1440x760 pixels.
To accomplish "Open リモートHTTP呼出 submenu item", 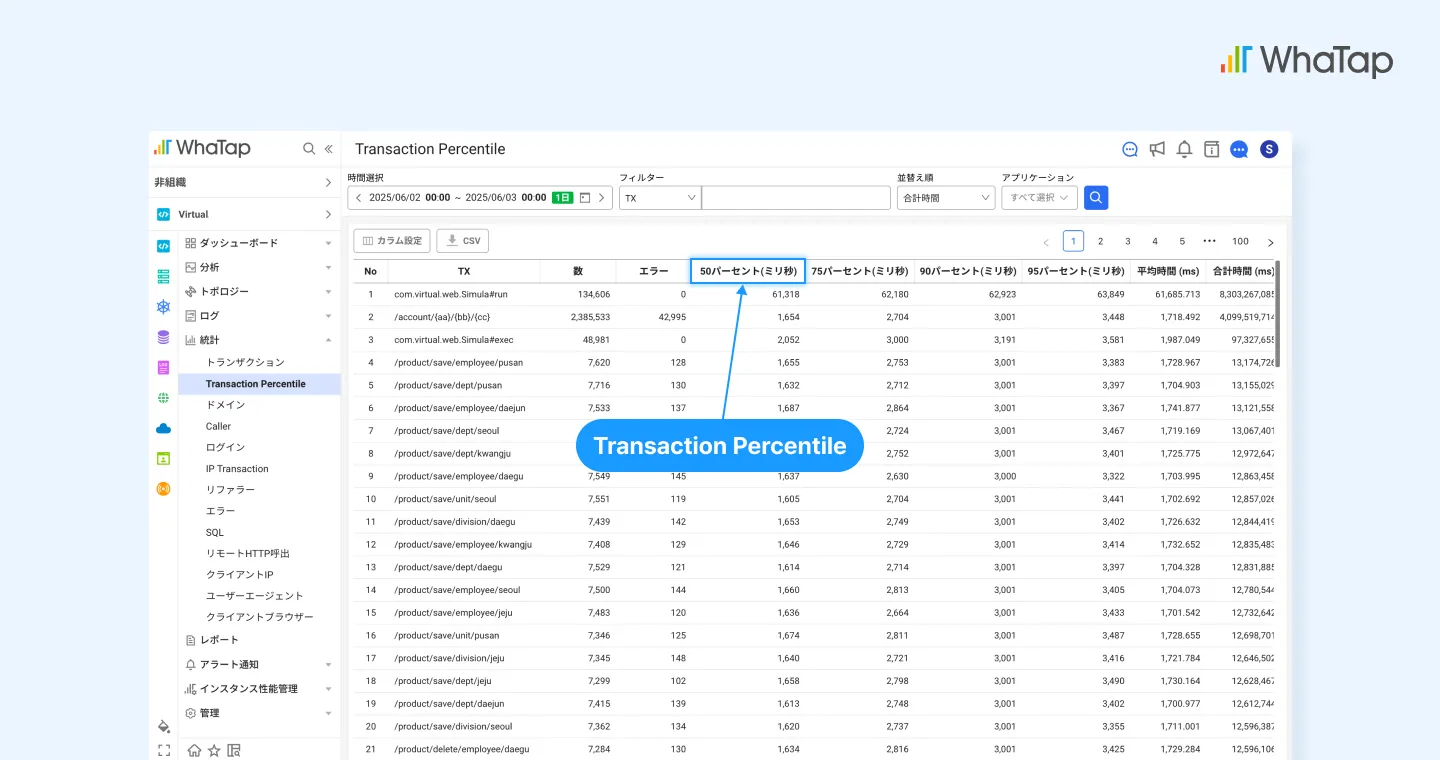I will point(248,553).
